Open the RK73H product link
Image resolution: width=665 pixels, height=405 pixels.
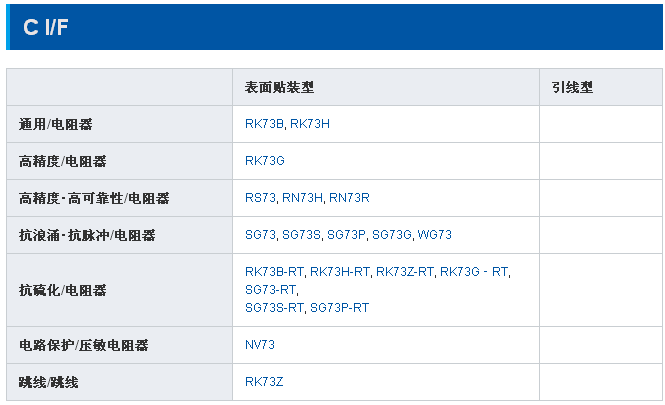tap(310, 124)
